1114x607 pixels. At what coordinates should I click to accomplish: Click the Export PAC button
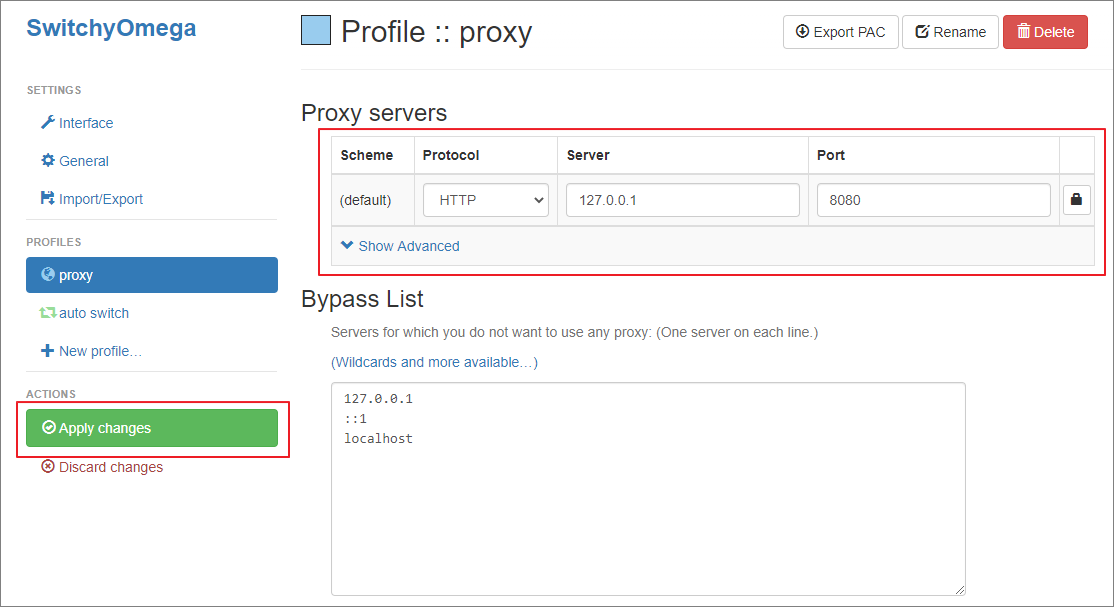coord(840,32)
